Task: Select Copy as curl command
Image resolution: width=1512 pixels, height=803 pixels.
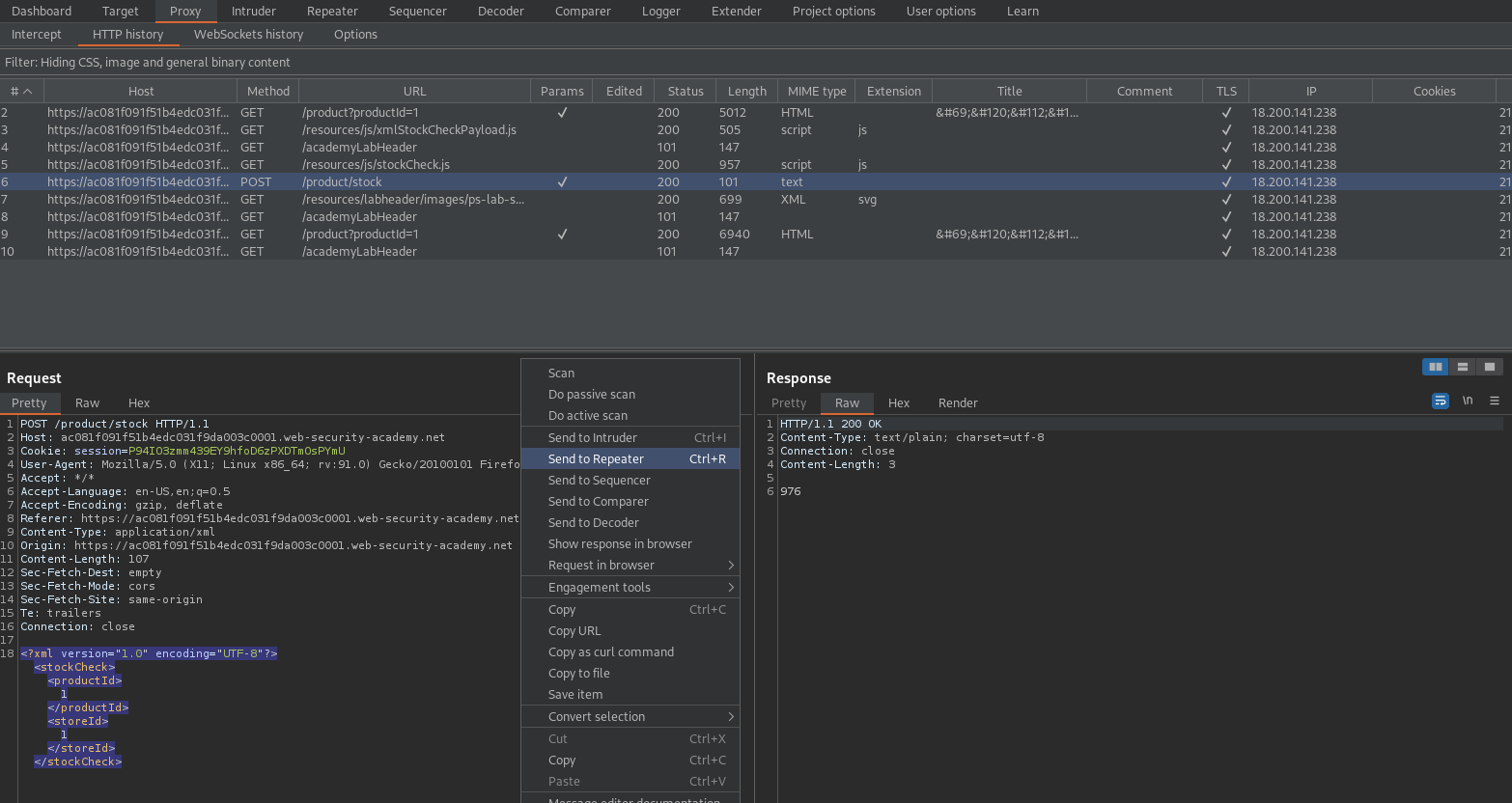Action: [630, 652]
